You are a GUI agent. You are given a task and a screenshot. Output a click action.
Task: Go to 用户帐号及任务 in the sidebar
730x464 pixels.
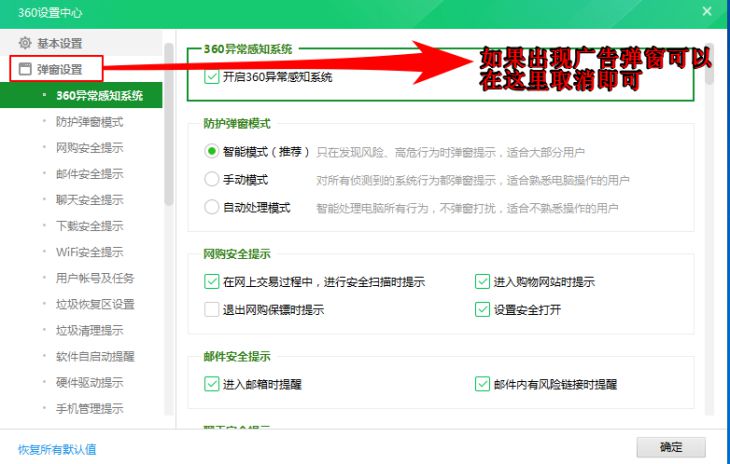click(95, 278)
